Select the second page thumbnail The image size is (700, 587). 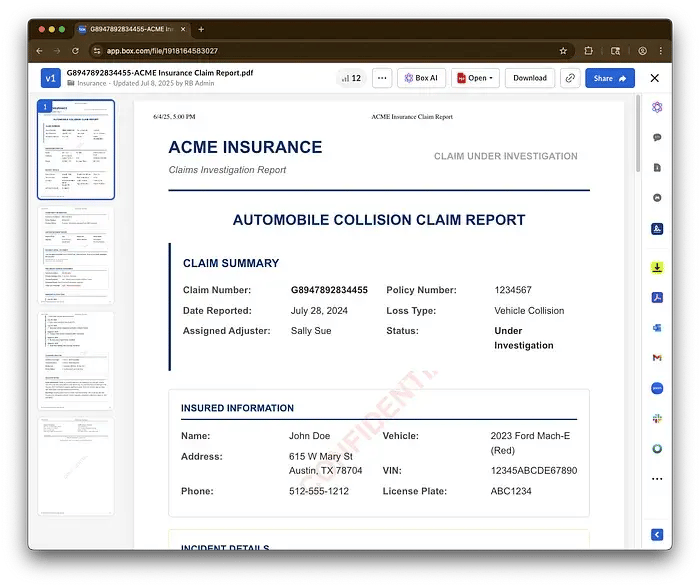[x=76, y=255]
